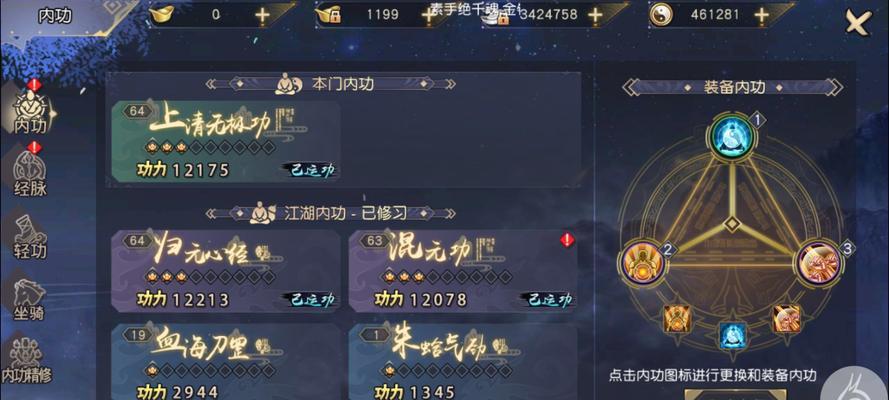Image resolution: width=889 pixels, height=400 pixels.
Task: Select the 轻功 sidebar icon
Action: (31, 237)
